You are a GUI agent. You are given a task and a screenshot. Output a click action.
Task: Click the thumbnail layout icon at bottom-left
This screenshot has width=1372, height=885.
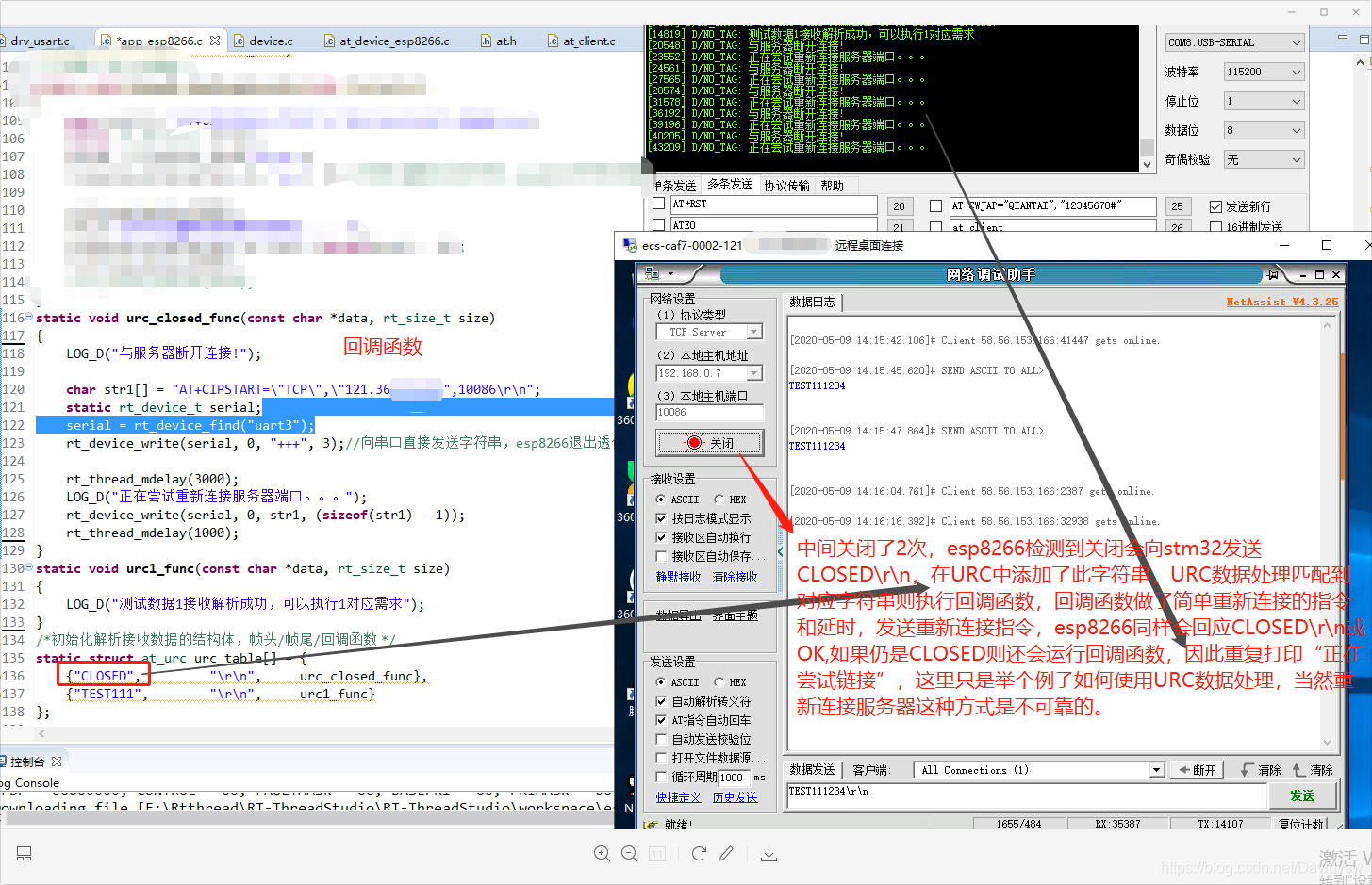coord(25,853)
